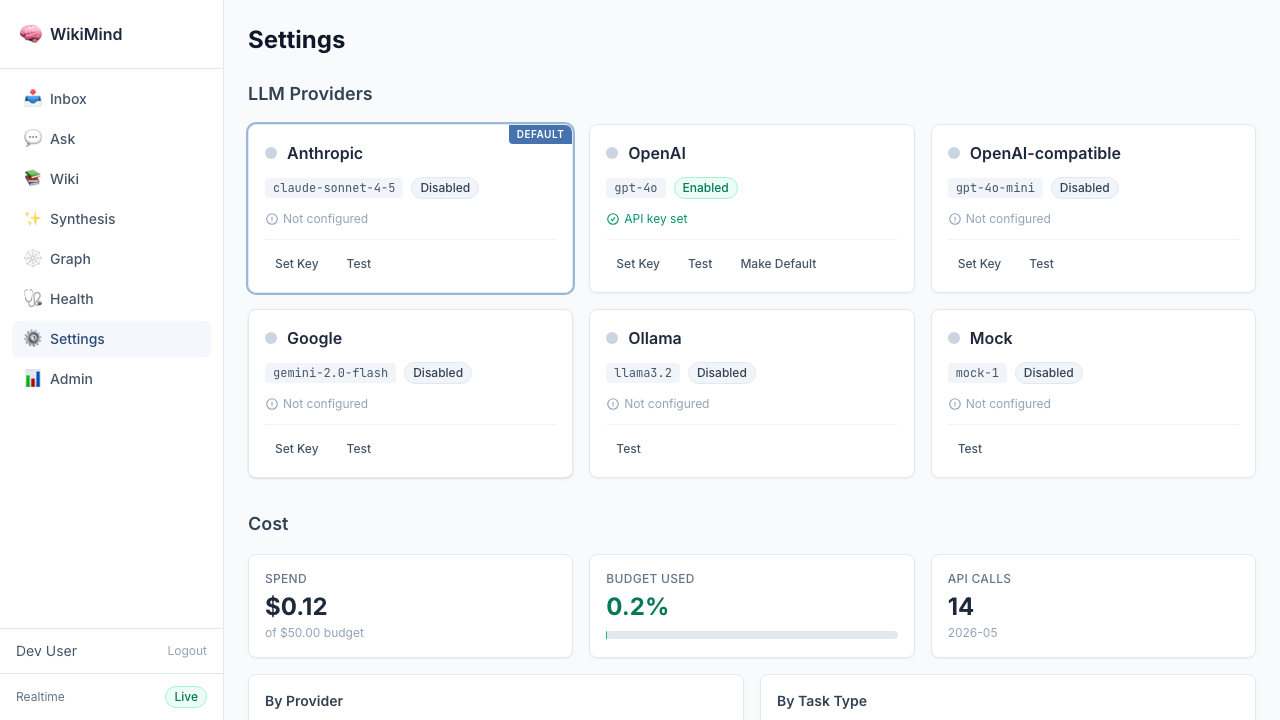This screenshot has width=1280, height=720.
Task: Click the OpenAI-compatible not-configured info icon
Action: [955, 219]
